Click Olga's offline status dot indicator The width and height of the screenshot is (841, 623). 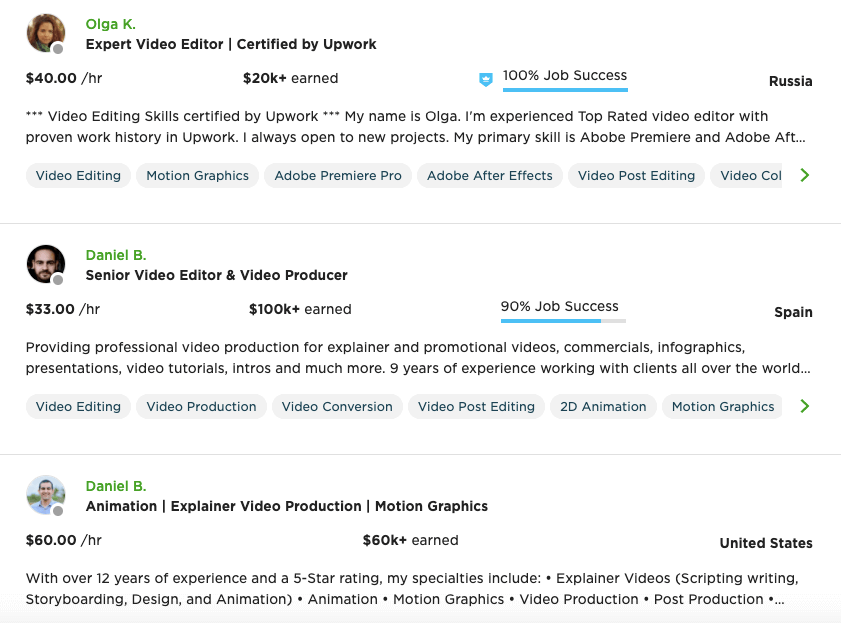[58, 49]
